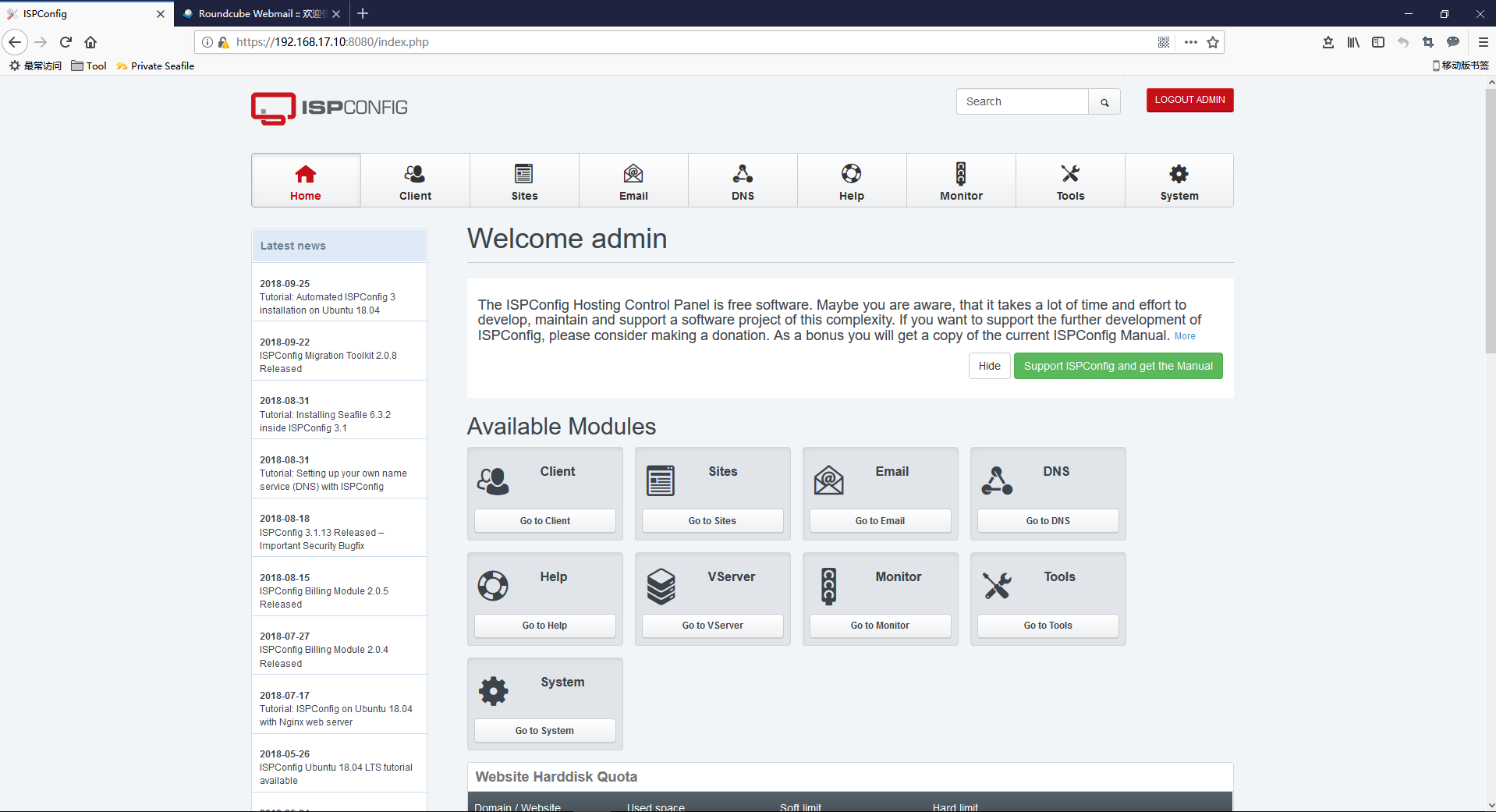Open the page actions three-dots menu

tap(1190, 42)
